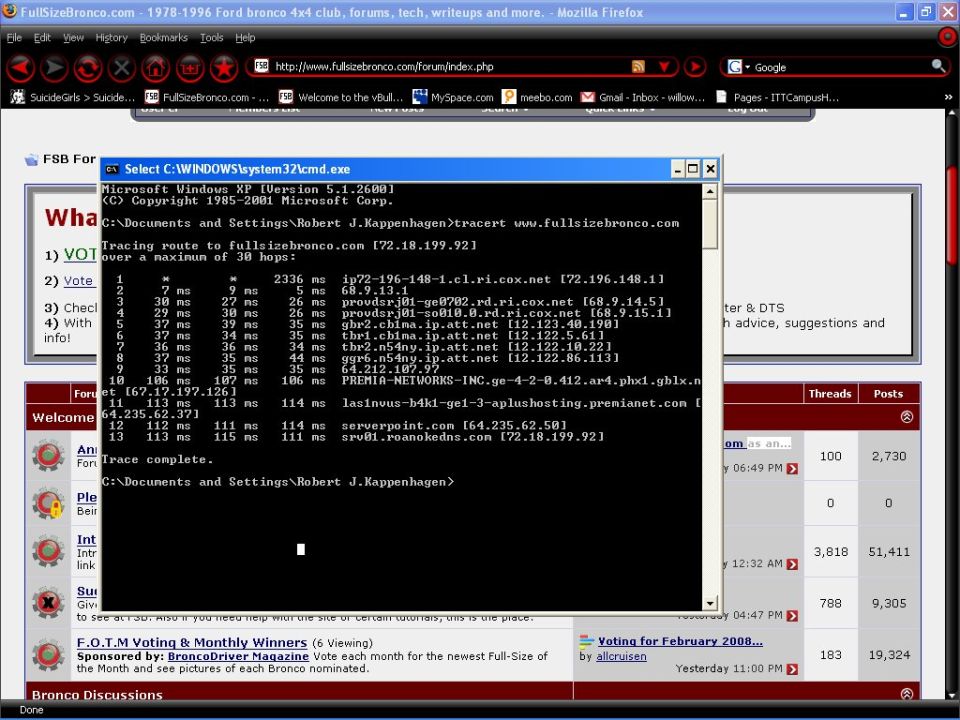Click the Stop loading X icon
This screenshot has width=960, height=720.
pyautogui.click(x=122, y=67)
